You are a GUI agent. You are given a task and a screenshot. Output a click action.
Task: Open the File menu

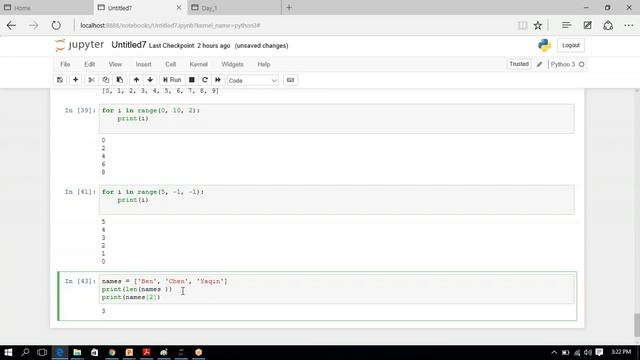coord(65,64)
